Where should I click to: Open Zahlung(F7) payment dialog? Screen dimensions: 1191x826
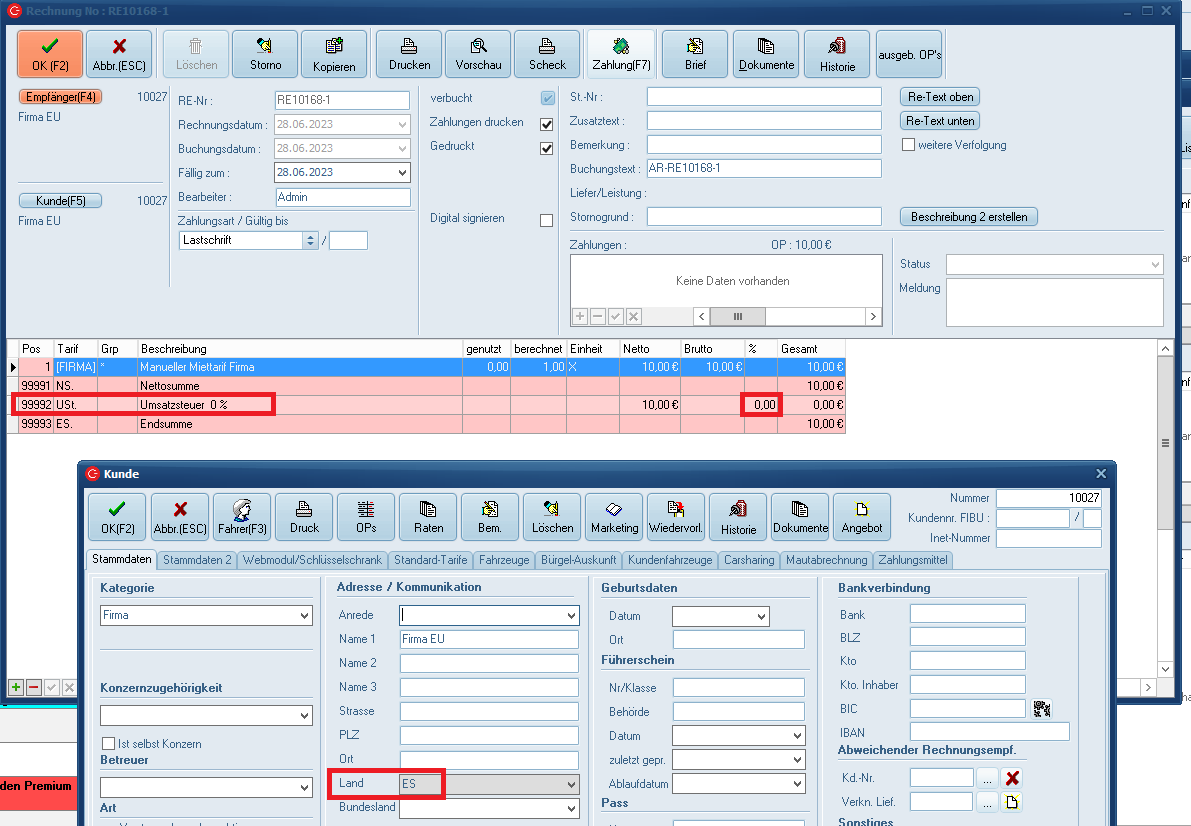click(621, 54)
